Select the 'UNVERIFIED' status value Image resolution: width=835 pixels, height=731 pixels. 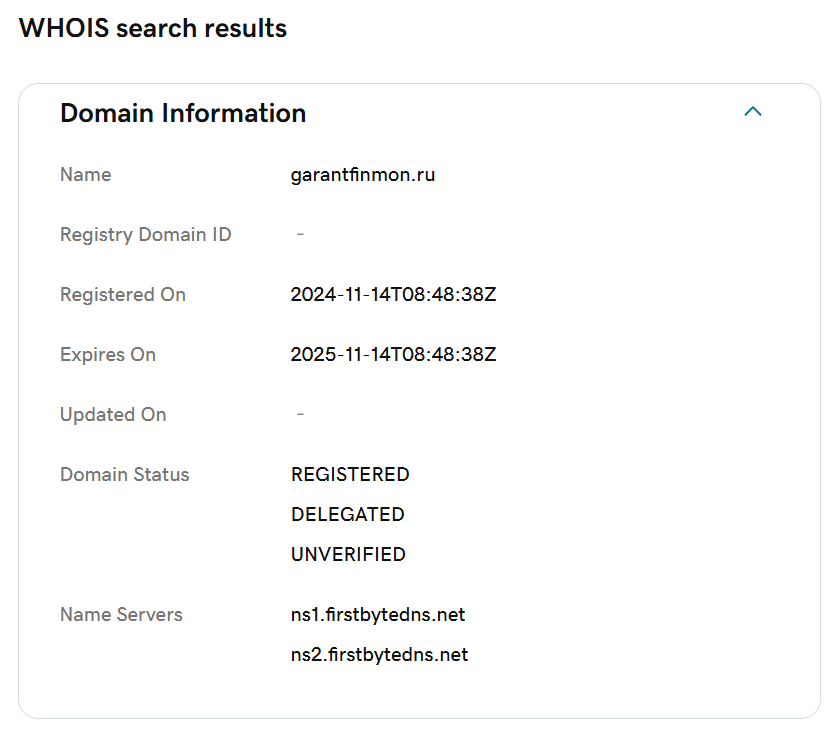[x=349, y=555]
